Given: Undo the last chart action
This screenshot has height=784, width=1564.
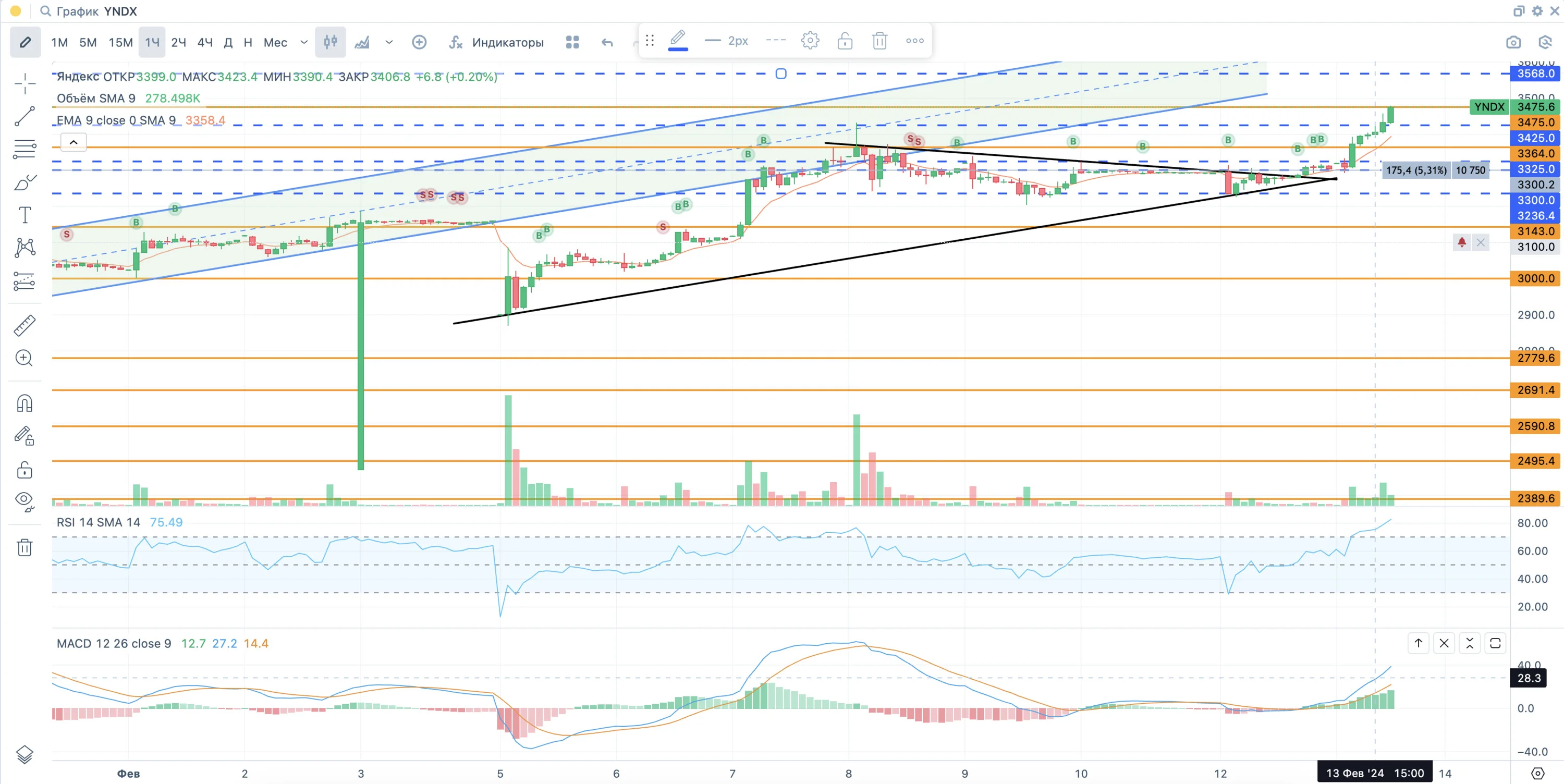Looking at the screenshot, I should pos(607,43).
